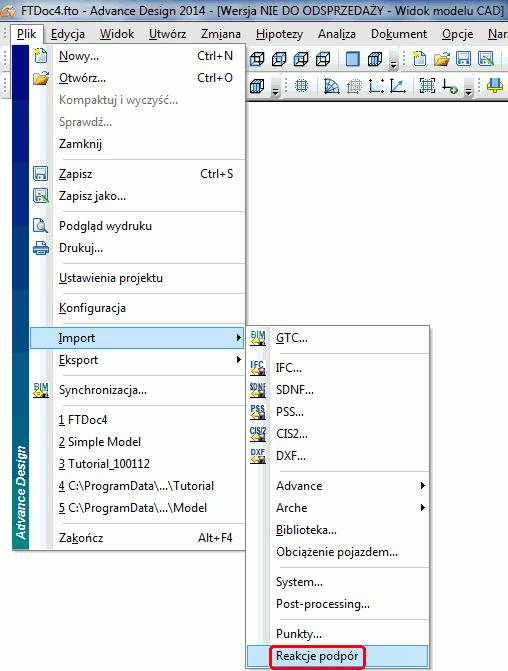Click the Otwórz folder icon in Plik menu
508x671 pixels.
(40, 78)
